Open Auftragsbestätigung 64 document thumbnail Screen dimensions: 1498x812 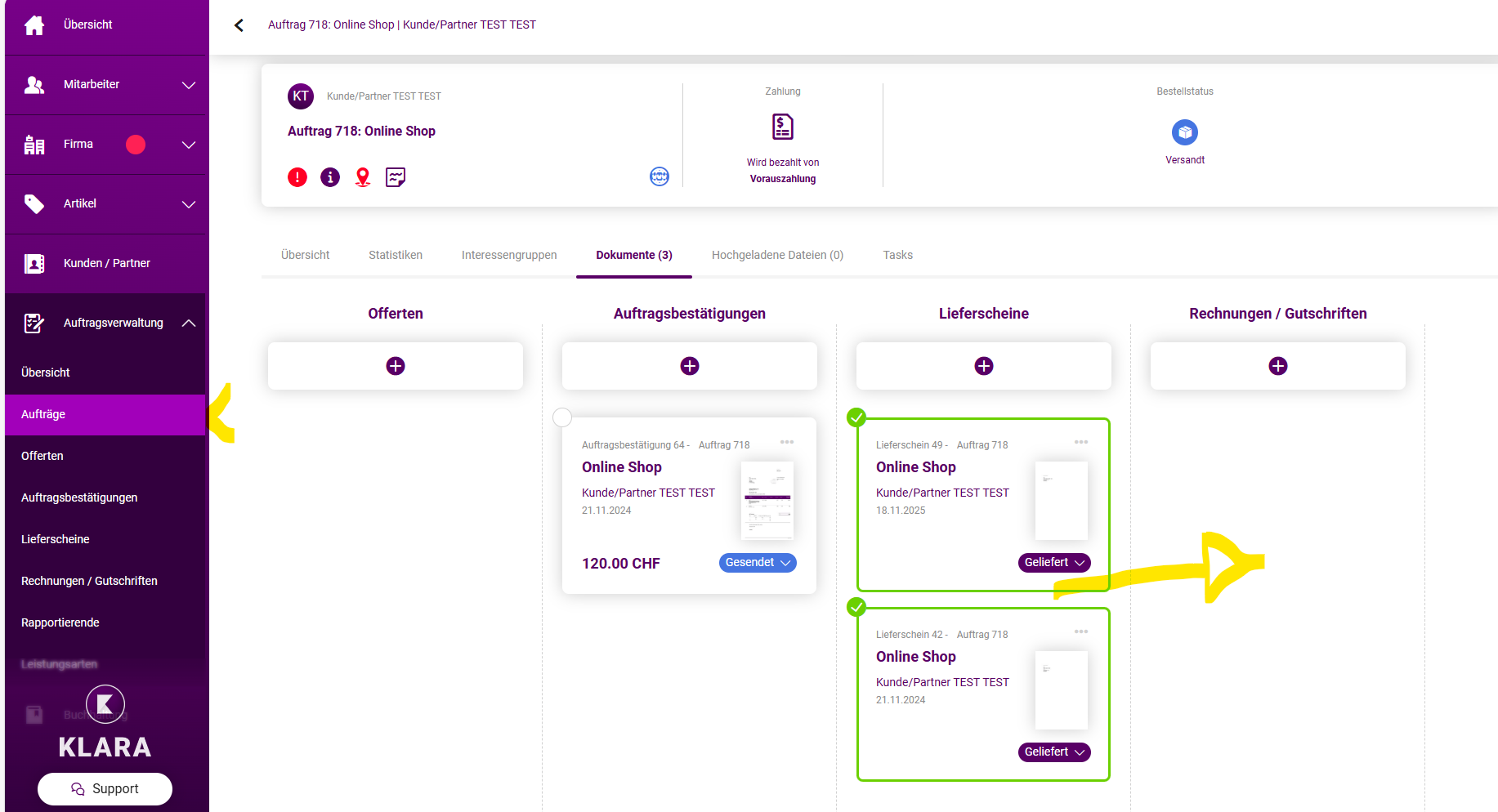[767, 501]
